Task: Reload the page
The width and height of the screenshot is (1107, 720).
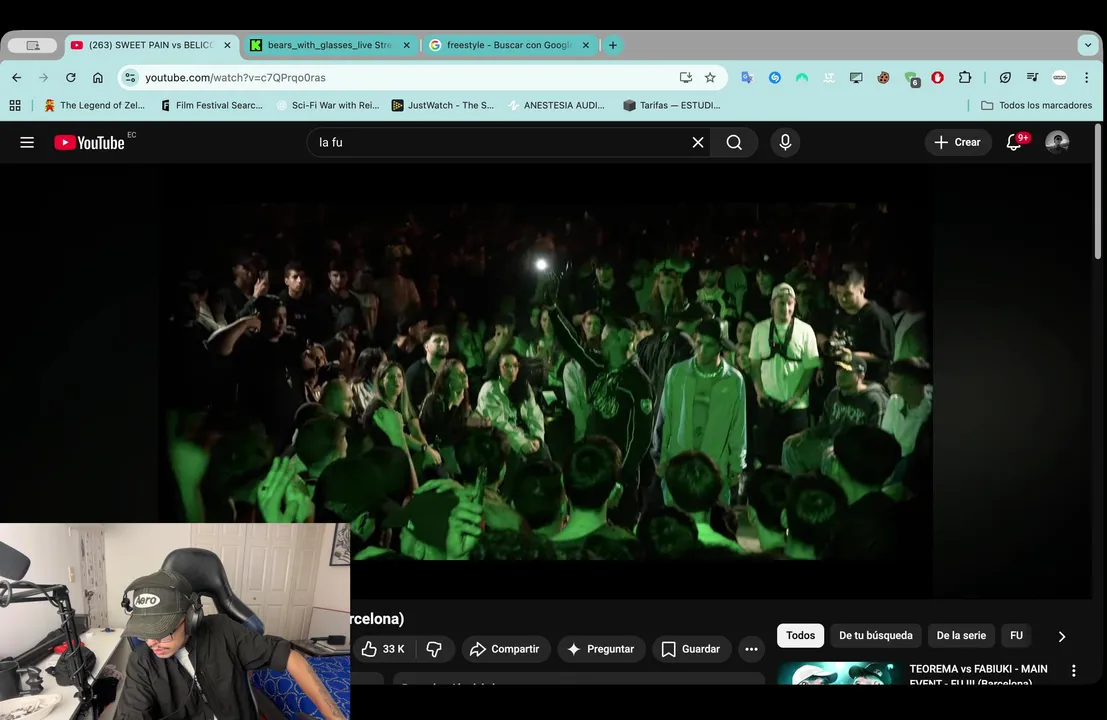Action: [71, 78]
